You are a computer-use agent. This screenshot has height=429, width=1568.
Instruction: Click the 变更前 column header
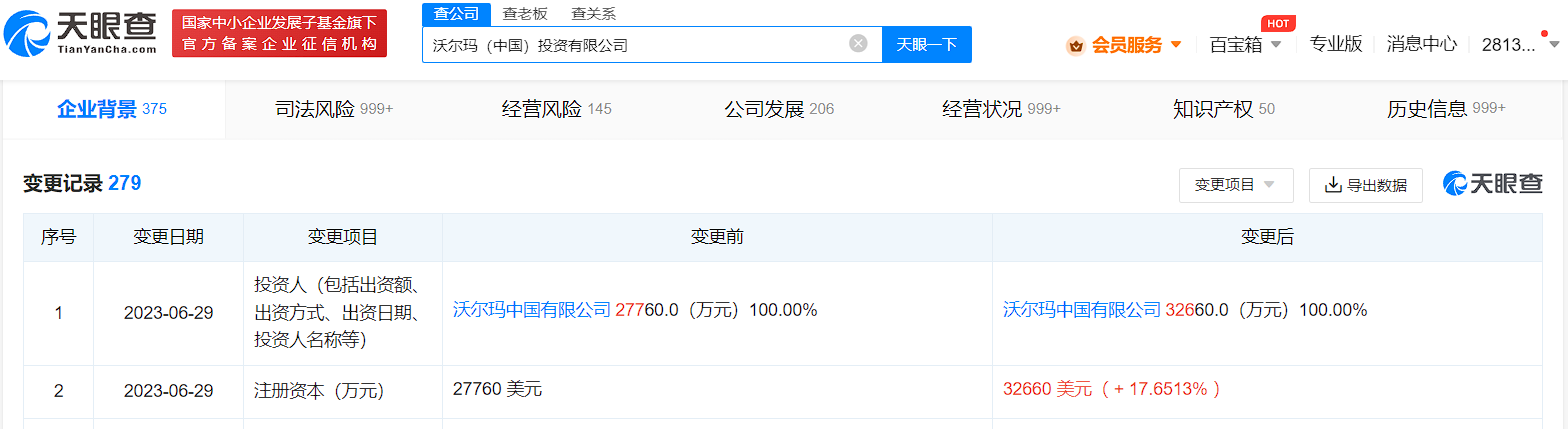(717, 237)
